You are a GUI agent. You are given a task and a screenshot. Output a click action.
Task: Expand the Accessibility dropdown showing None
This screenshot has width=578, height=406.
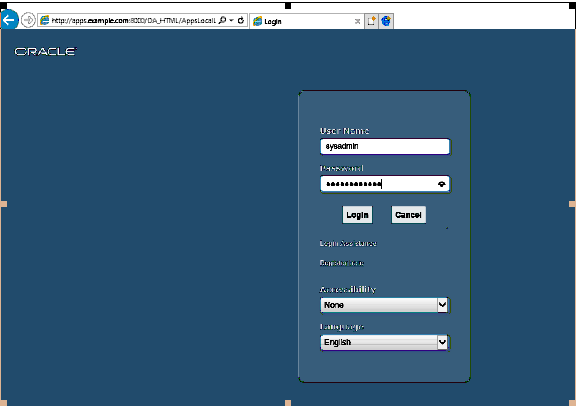pyautogui.click(x=384, y=305)
